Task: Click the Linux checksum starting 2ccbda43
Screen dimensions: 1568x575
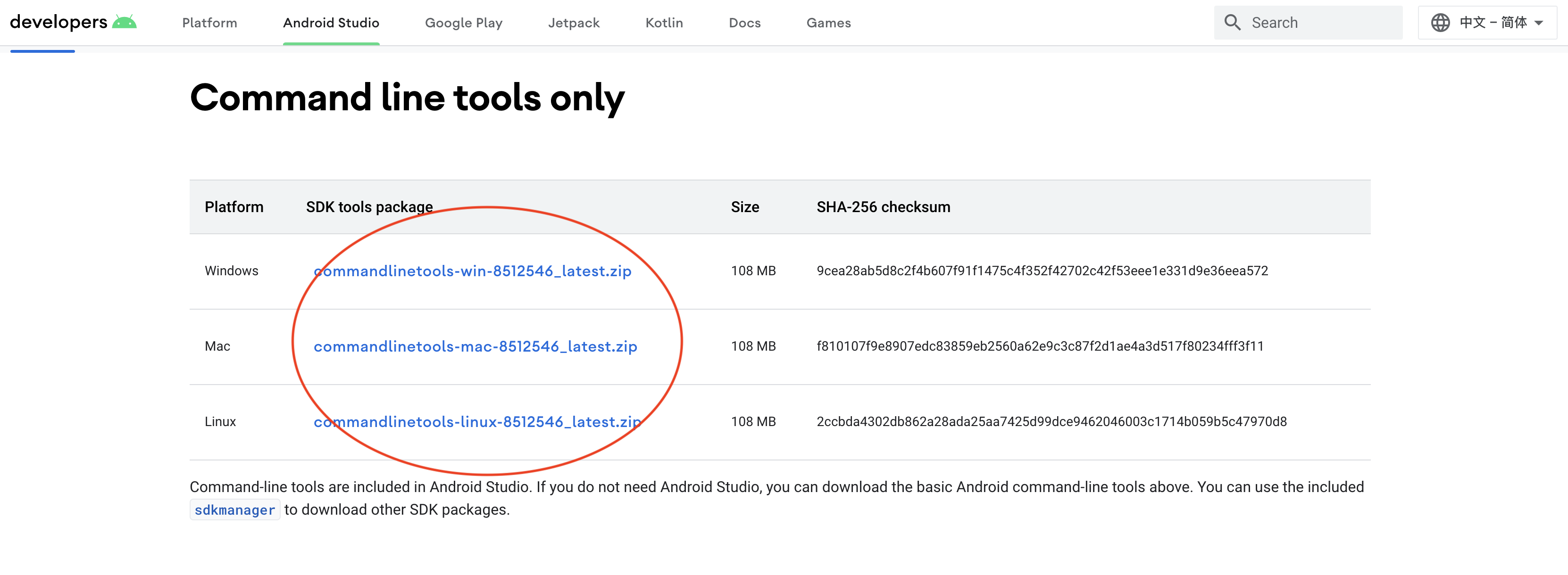Action: [x=1052, y=422]
